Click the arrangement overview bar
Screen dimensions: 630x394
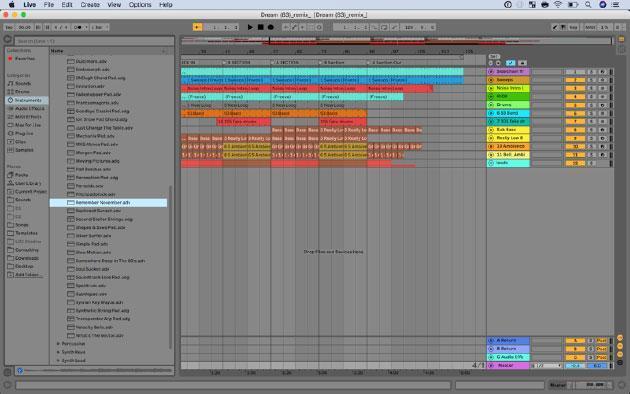396,41
